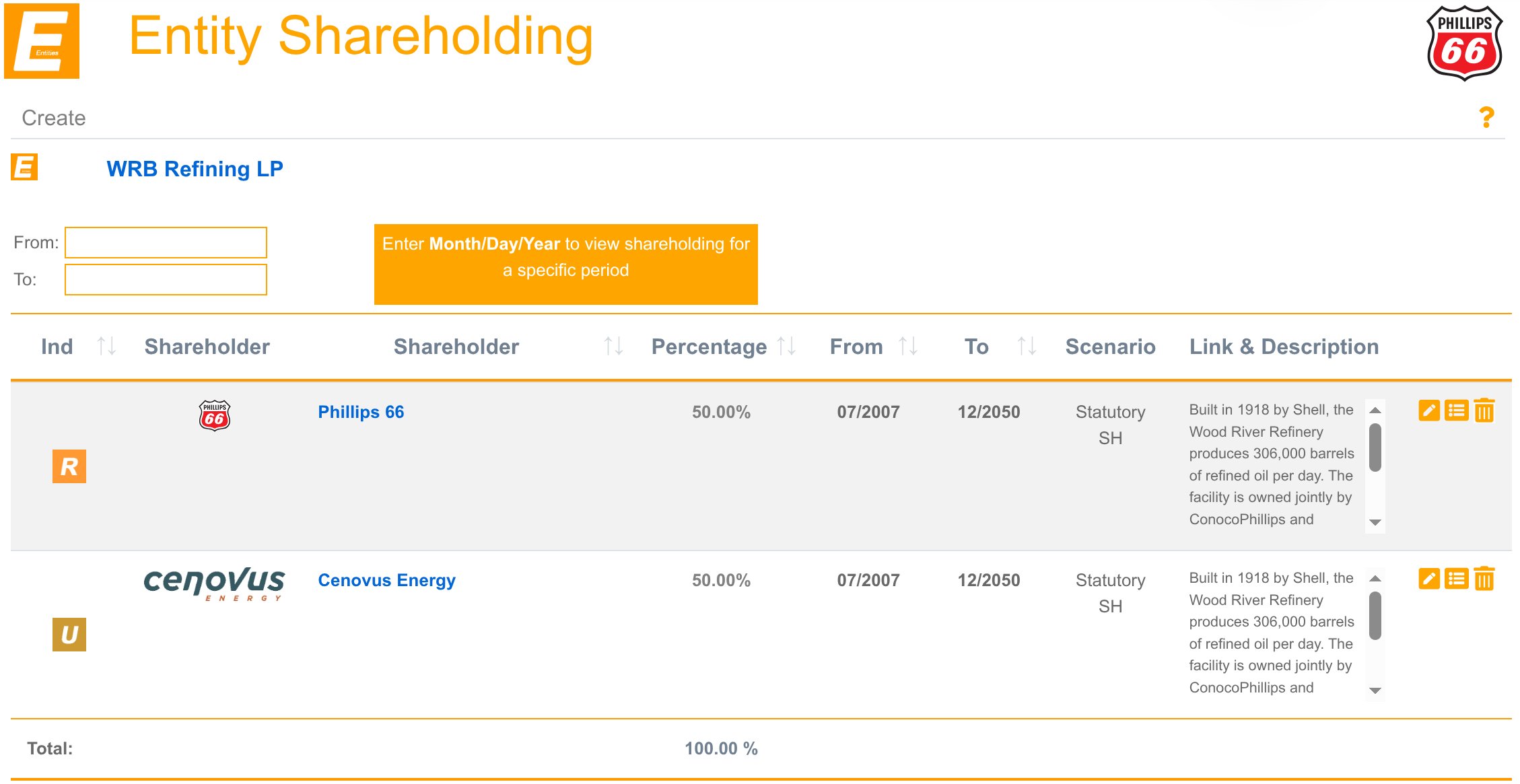1520x784 pixels.
Task: Open the WRB Refining LP entity link
Action: (195, 168)
